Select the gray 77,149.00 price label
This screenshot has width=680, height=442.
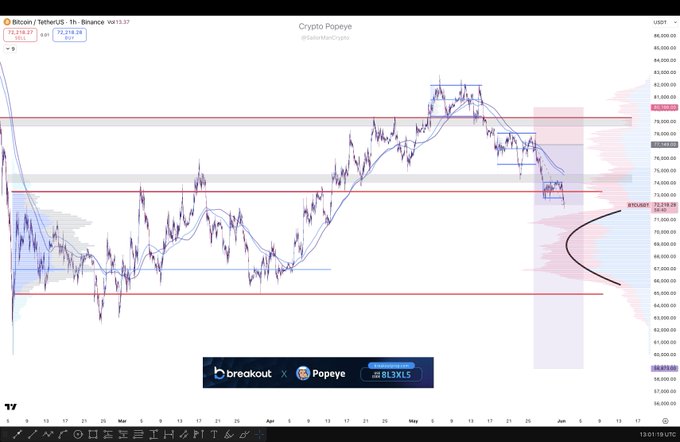point(664,144)
